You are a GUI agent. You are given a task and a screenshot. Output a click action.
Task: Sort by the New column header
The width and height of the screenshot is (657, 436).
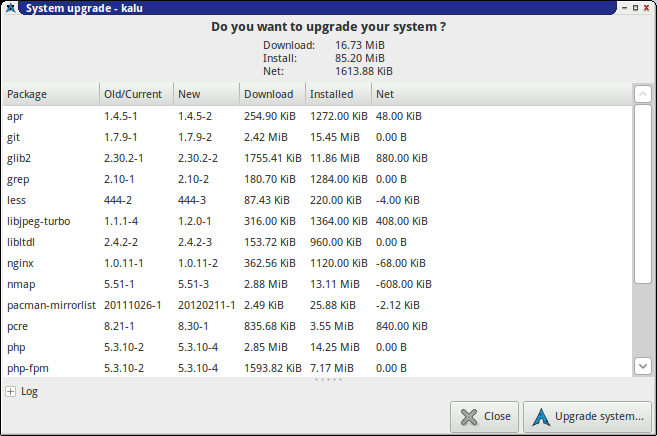pos(207,94)
